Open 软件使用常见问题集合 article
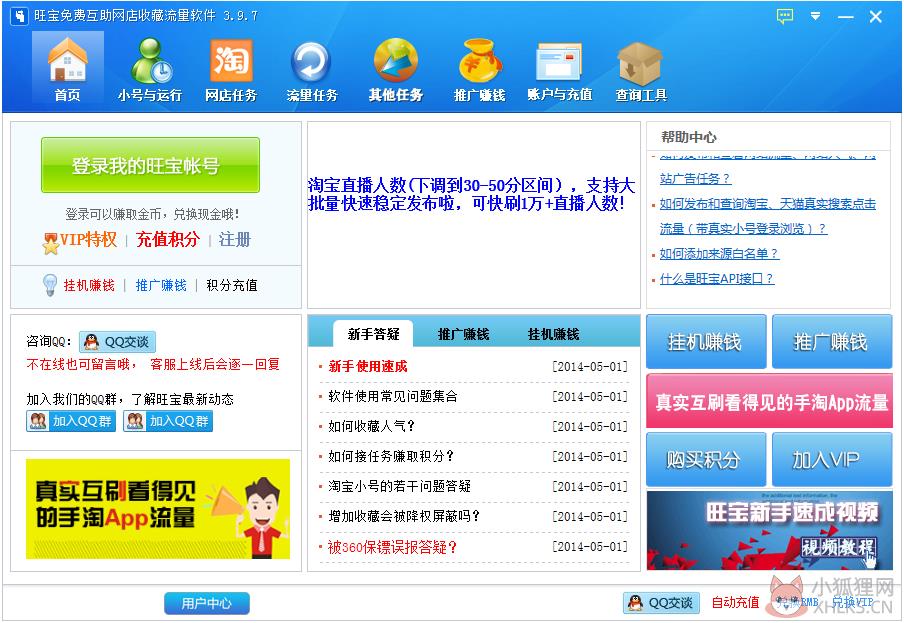This screenshot has width=904, height=623. coord(393,396)
